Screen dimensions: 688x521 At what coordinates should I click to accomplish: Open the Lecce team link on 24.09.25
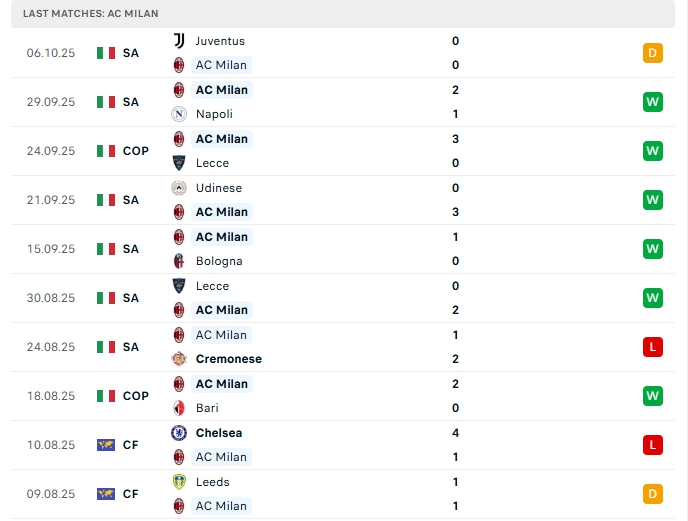point(212,163)
